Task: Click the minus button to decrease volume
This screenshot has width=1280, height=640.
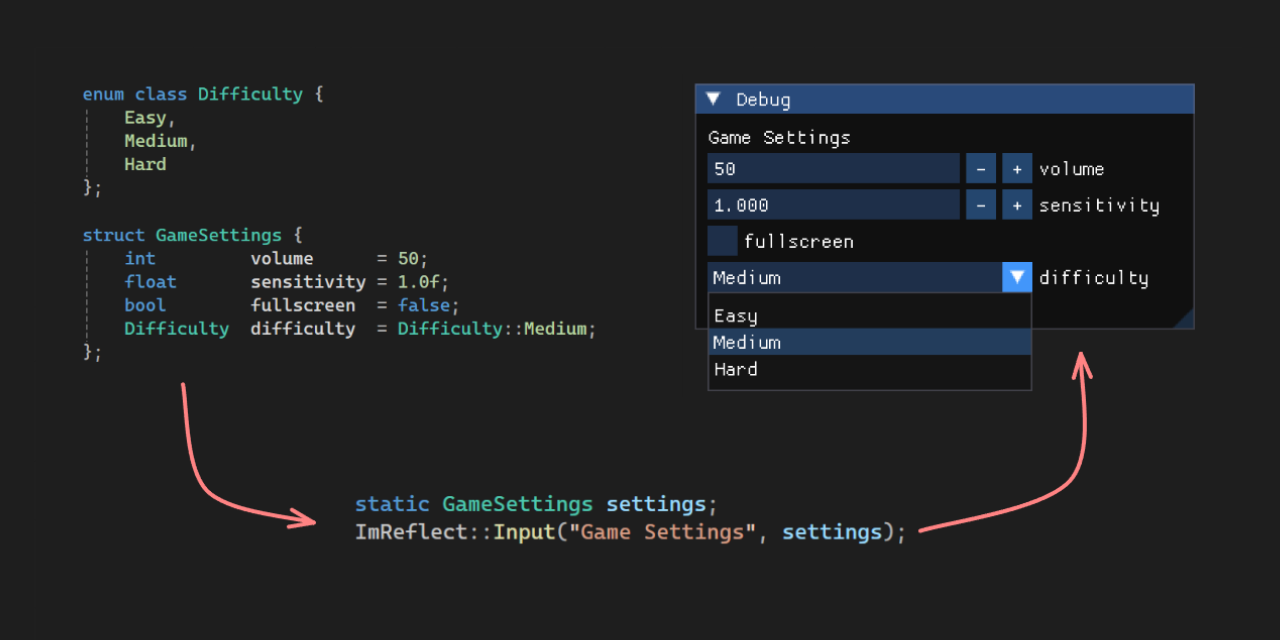Action: [981, 168]
